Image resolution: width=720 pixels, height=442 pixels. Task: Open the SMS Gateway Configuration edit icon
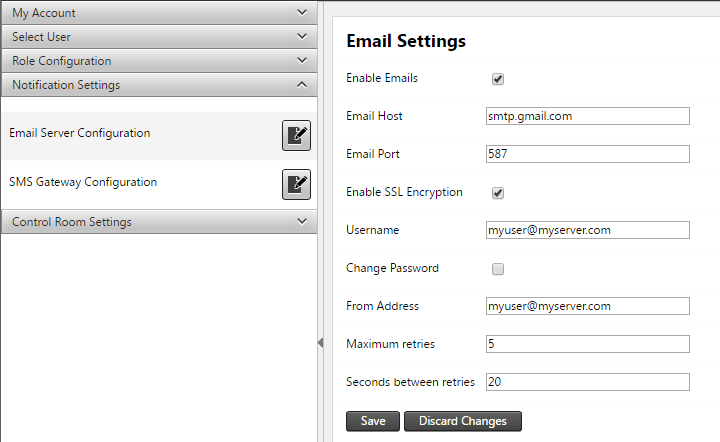[x=296, y=185]
